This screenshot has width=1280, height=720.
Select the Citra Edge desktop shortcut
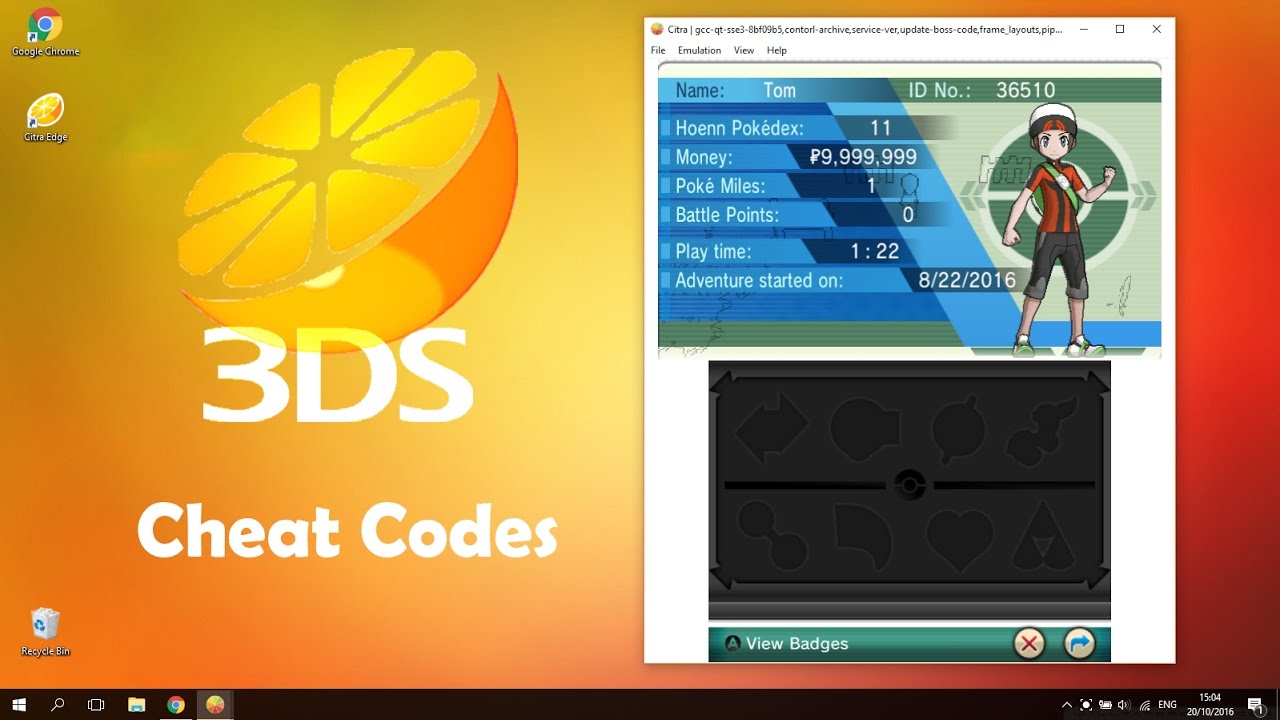click(x=45, y=118)
